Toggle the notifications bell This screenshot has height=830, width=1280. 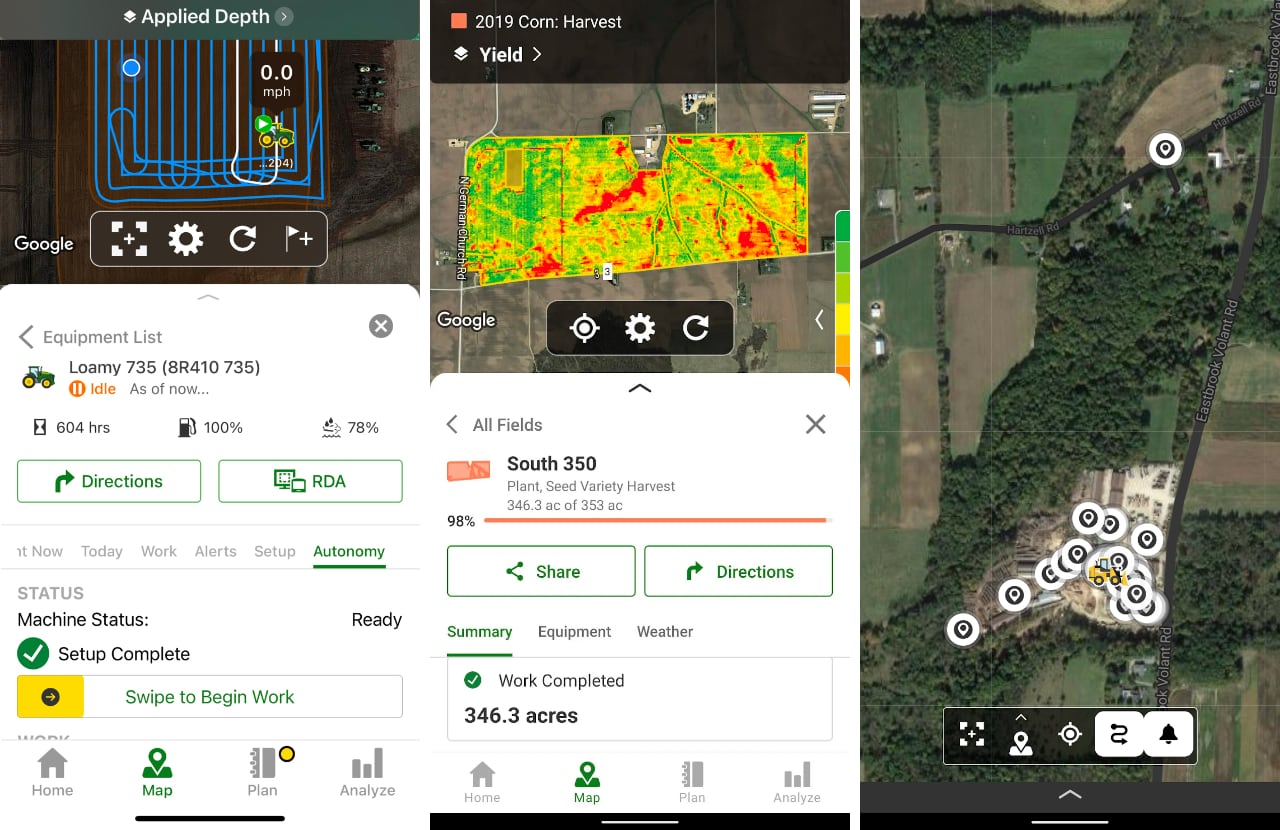pyautogui.click(x=1168, y=735)
